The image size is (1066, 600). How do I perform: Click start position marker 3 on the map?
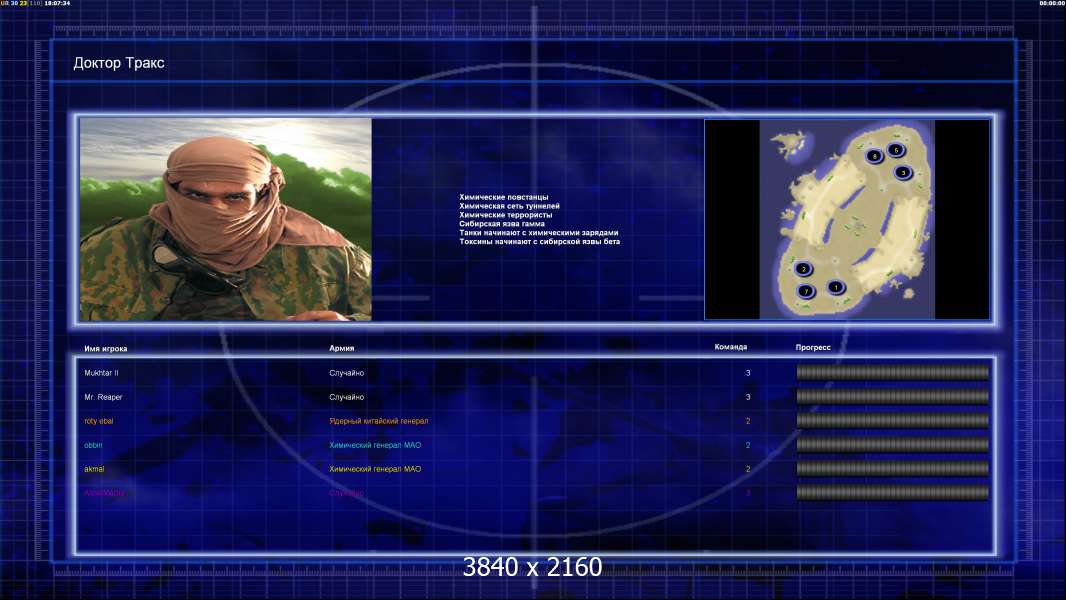(903, 172)
